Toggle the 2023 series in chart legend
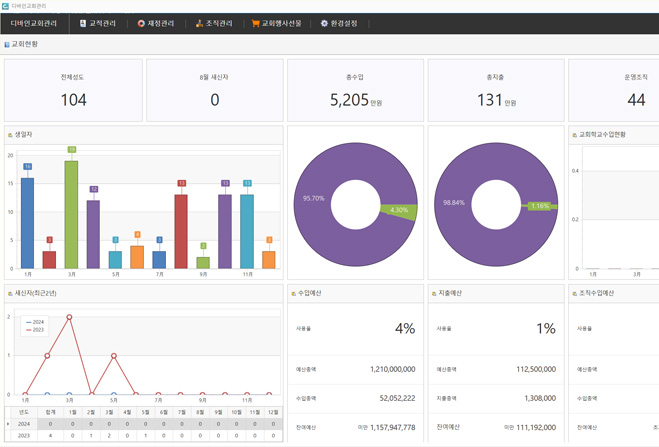 38,329
